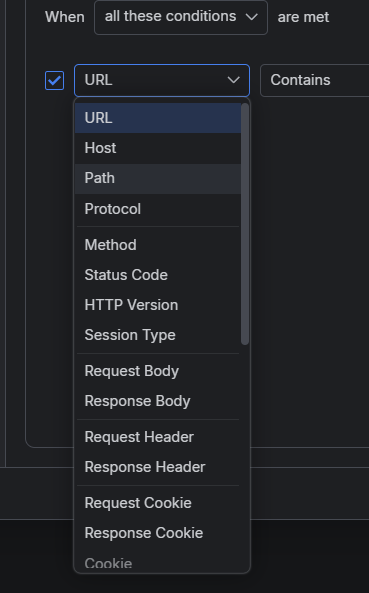This screenshot has height=593, width=369.
Task: Uncheck the URL condition checkbox
Action: [54, 81]
